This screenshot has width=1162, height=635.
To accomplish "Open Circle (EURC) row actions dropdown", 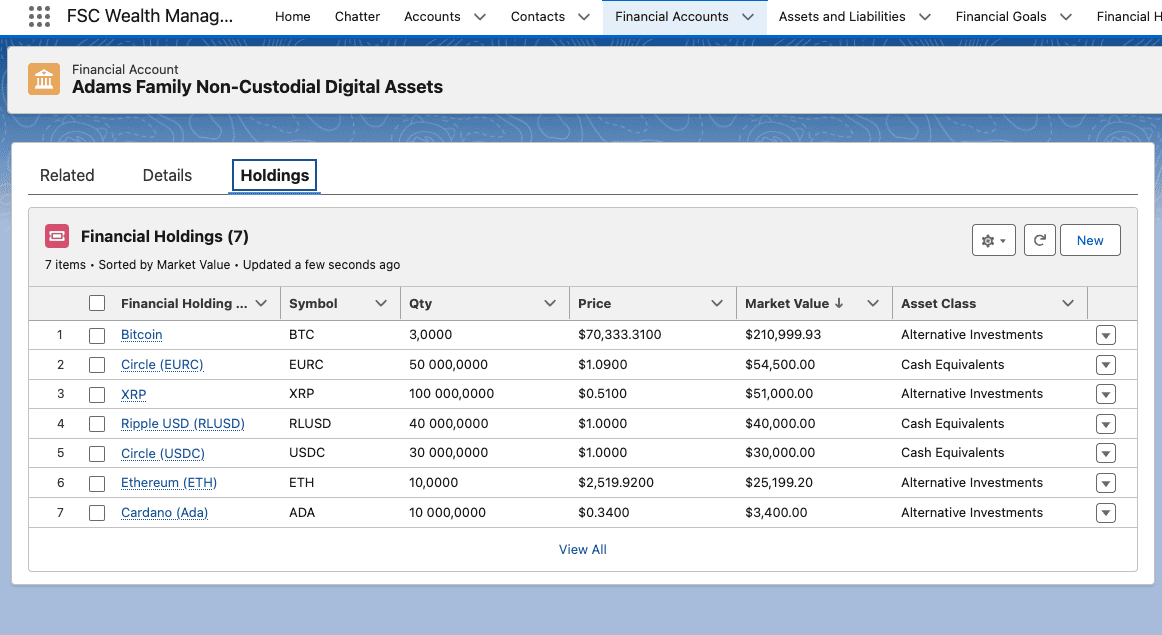I will coord(1106,365).
